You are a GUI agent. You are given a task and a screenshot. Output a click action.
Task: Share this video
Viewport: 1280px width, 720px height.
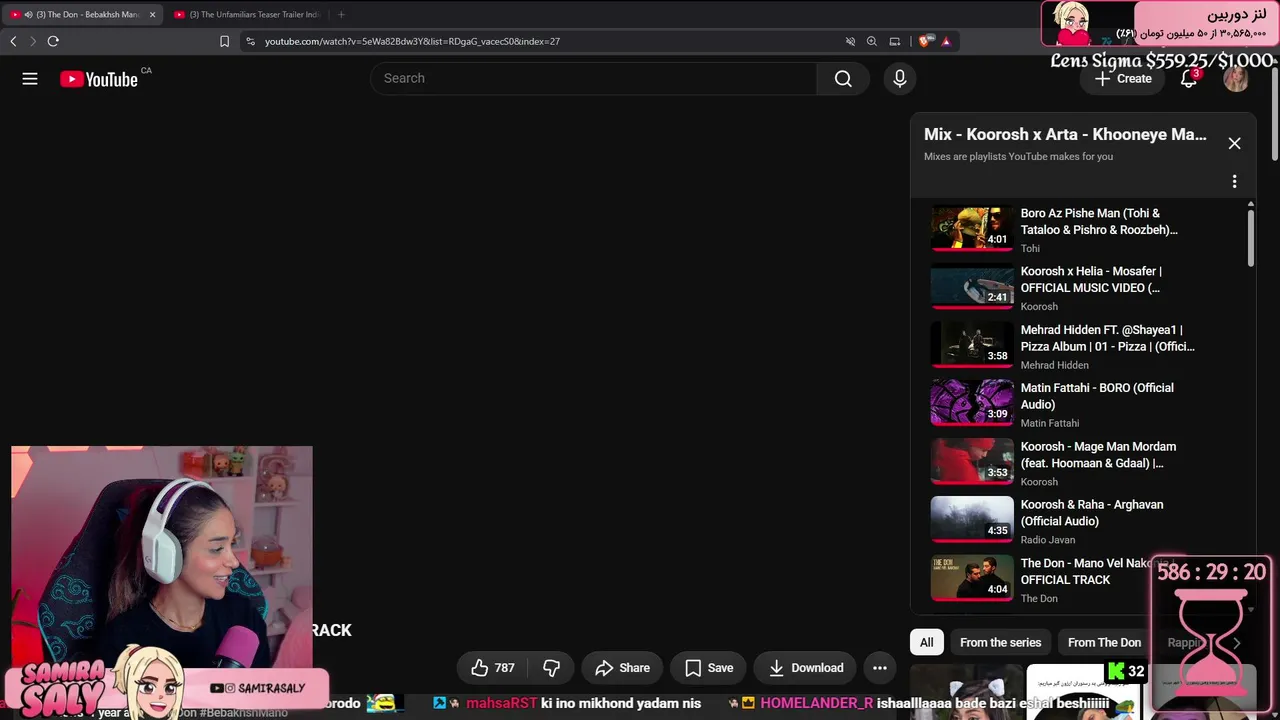(622, 668)
